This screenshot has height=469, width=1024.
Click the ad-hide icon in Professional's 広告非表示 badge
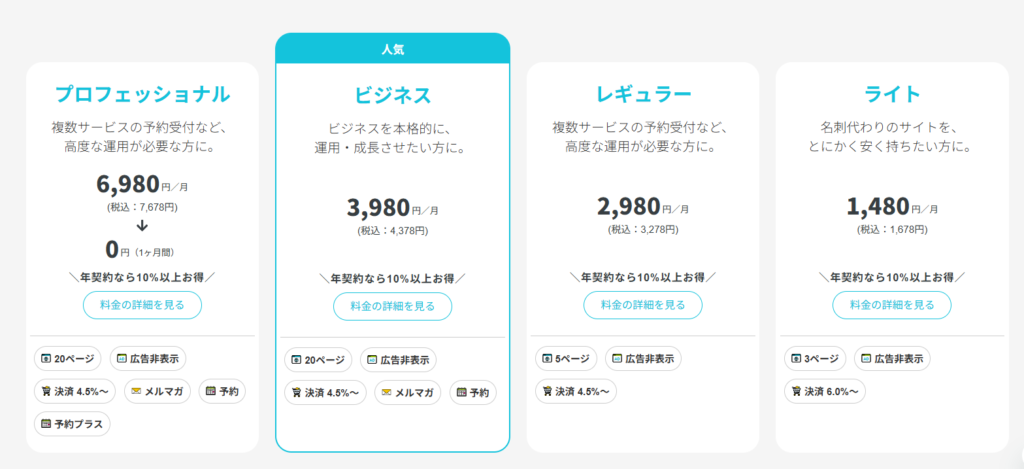(x=118, y=359)
